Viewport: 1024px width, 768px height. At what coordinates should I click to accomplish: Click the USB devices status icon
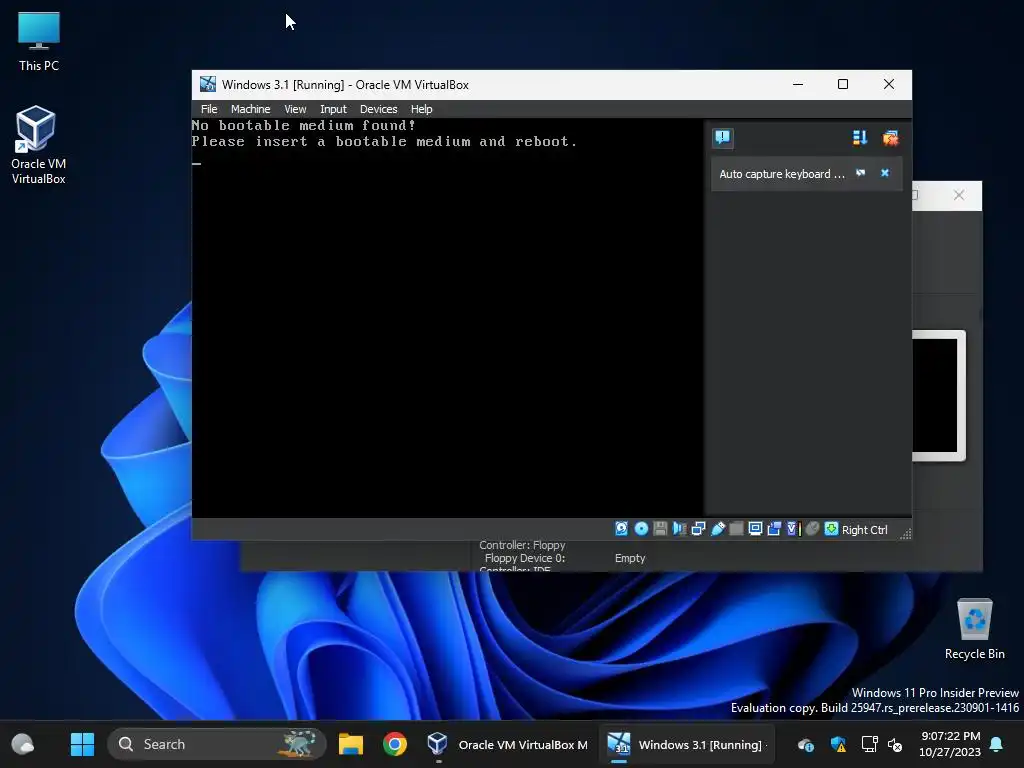point(718,529)
